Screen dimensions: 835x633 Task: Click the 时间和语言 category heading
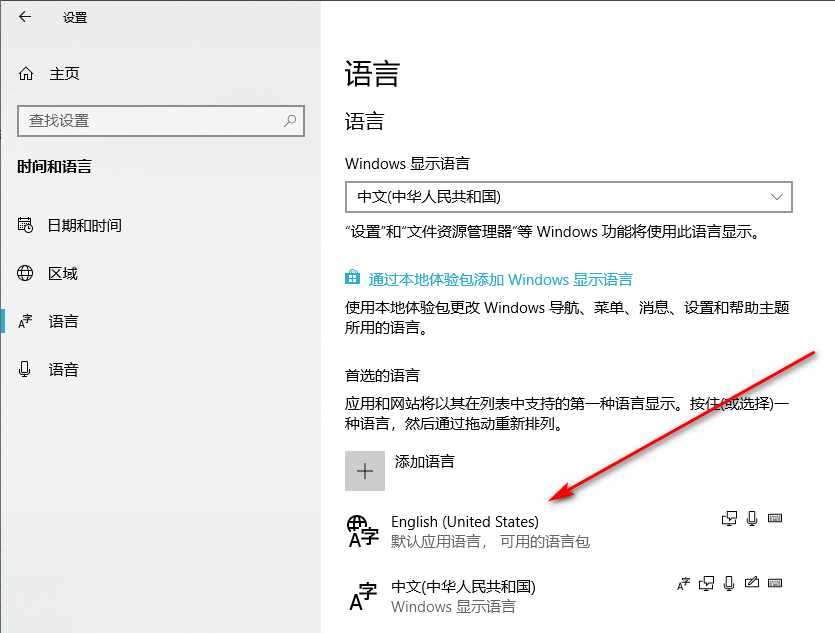(x=54, y=167)
